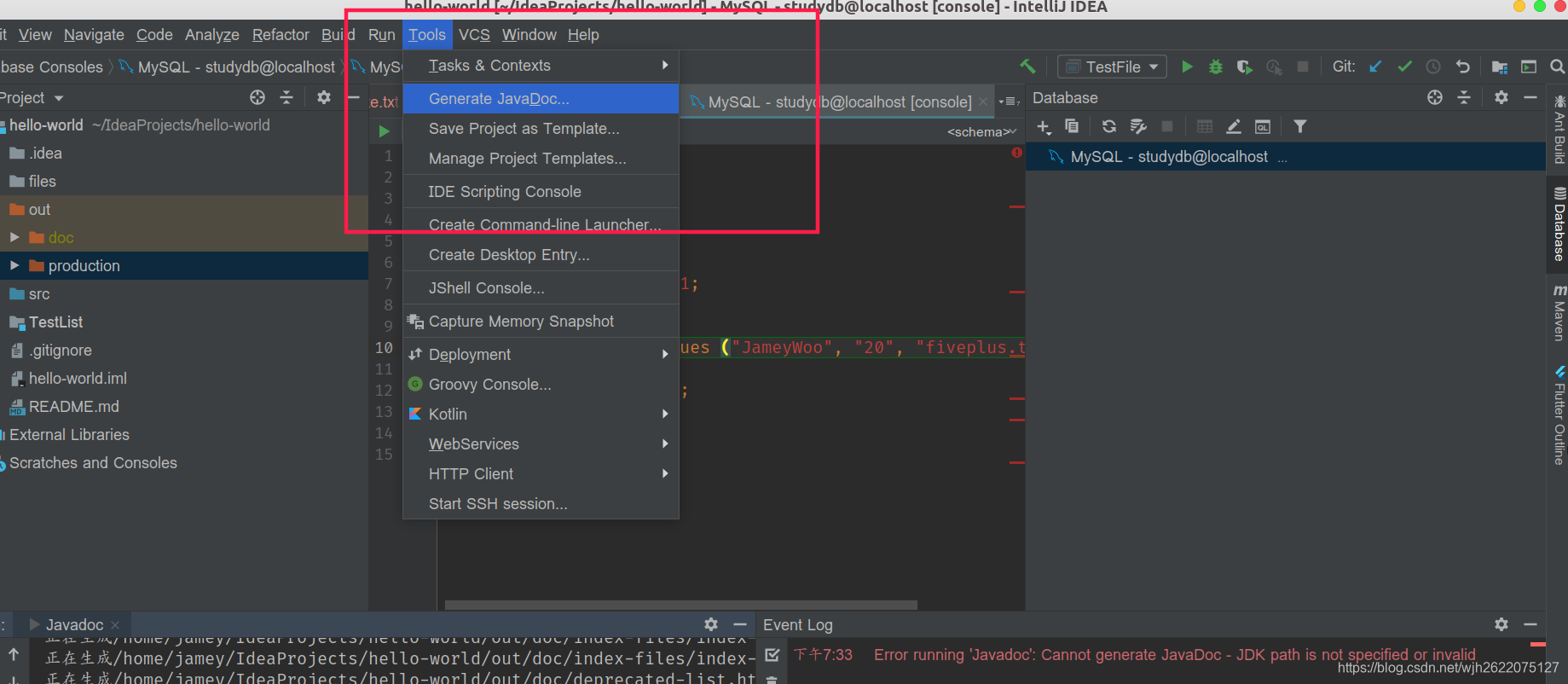The image size is (1568, 684).
Task: Open the Analyze menu
Action: pyautogui.click(x=211, y=35)
